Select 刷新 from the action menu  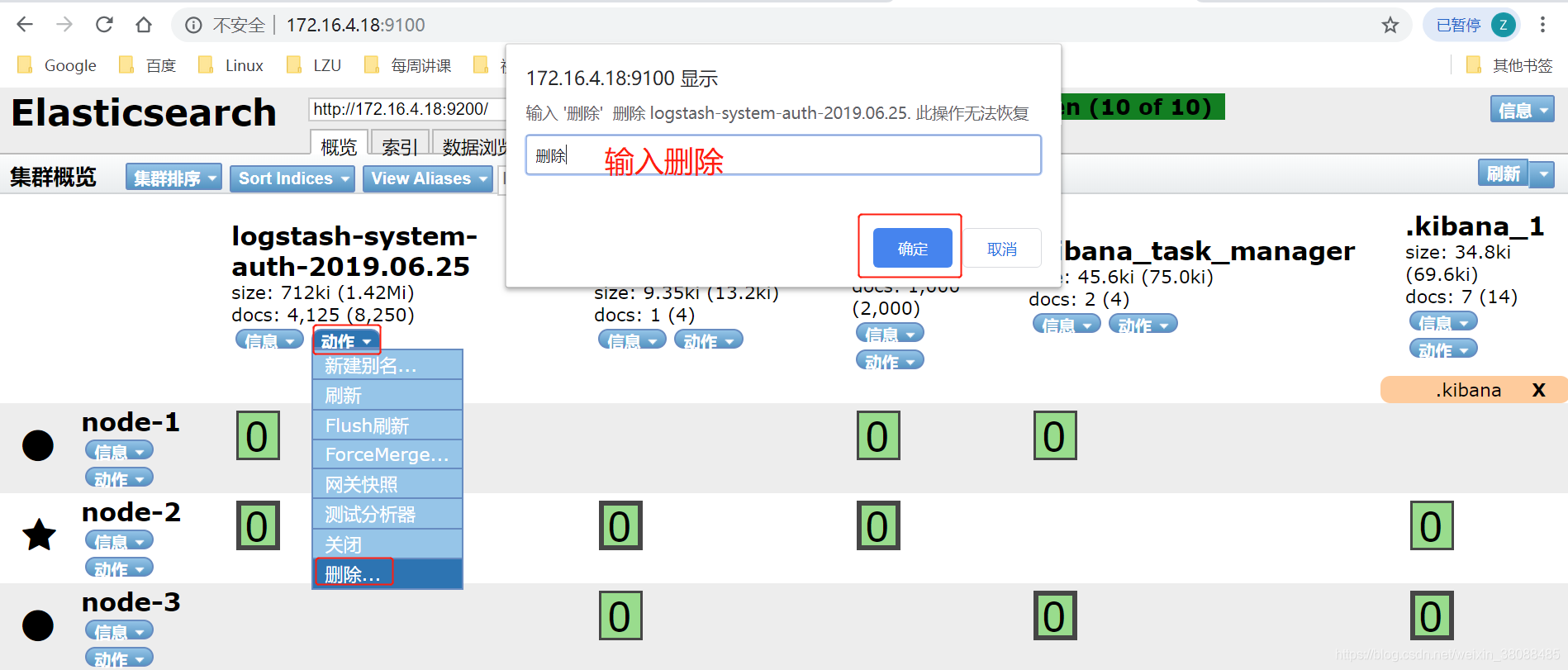pos(387,396)
